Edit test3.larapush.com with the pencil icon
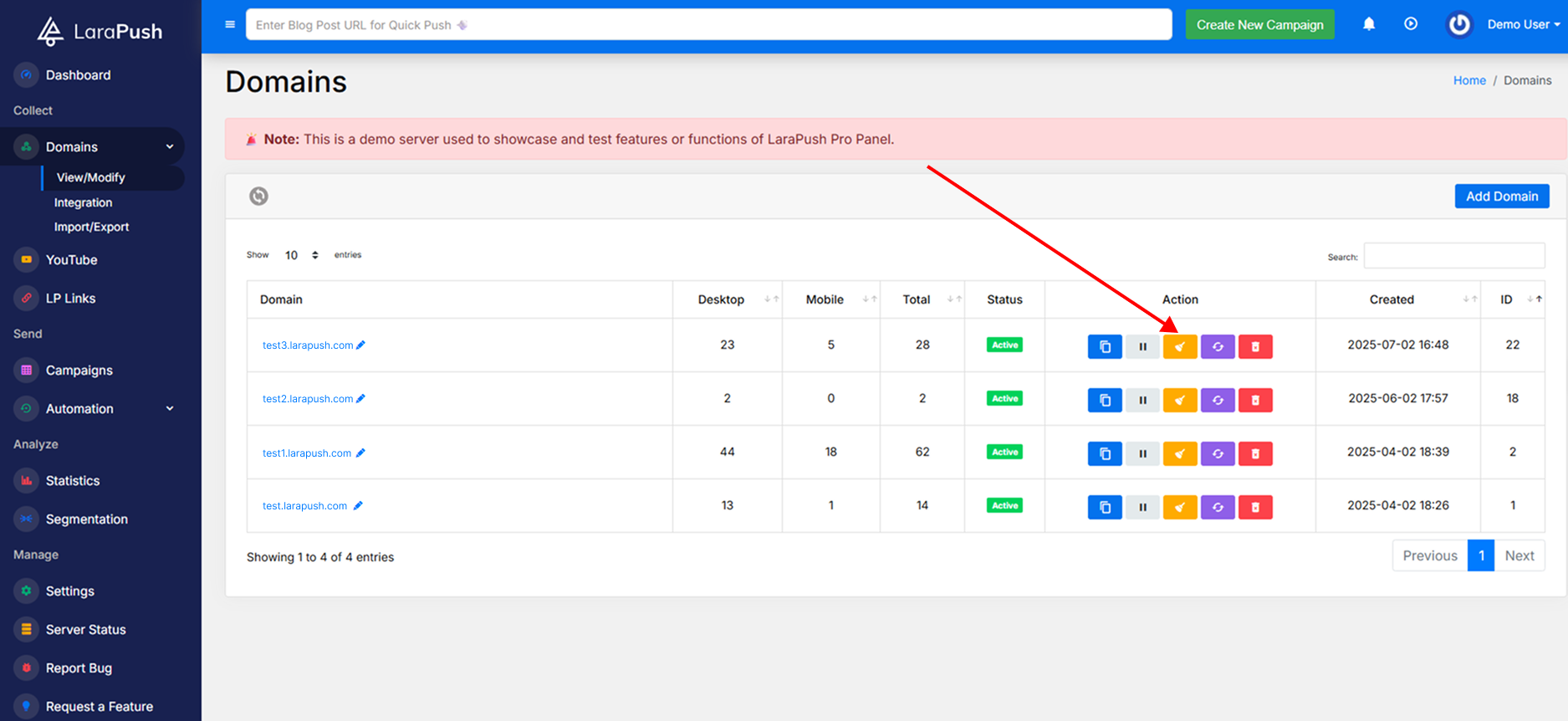 pyautogui.click(x=360, y=345)
